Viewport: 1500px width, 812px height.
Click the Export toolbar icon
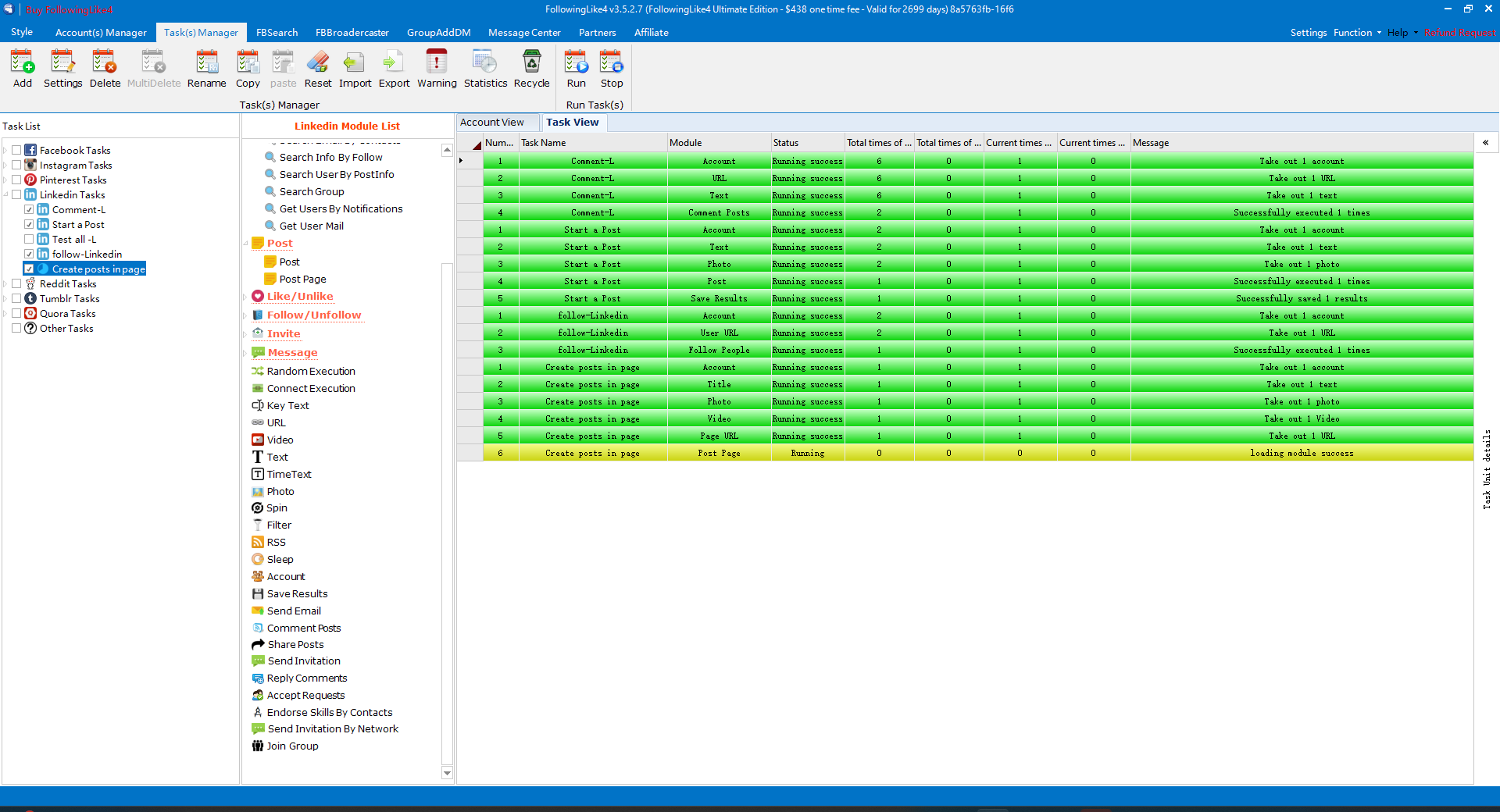click(x=394, y=69)
